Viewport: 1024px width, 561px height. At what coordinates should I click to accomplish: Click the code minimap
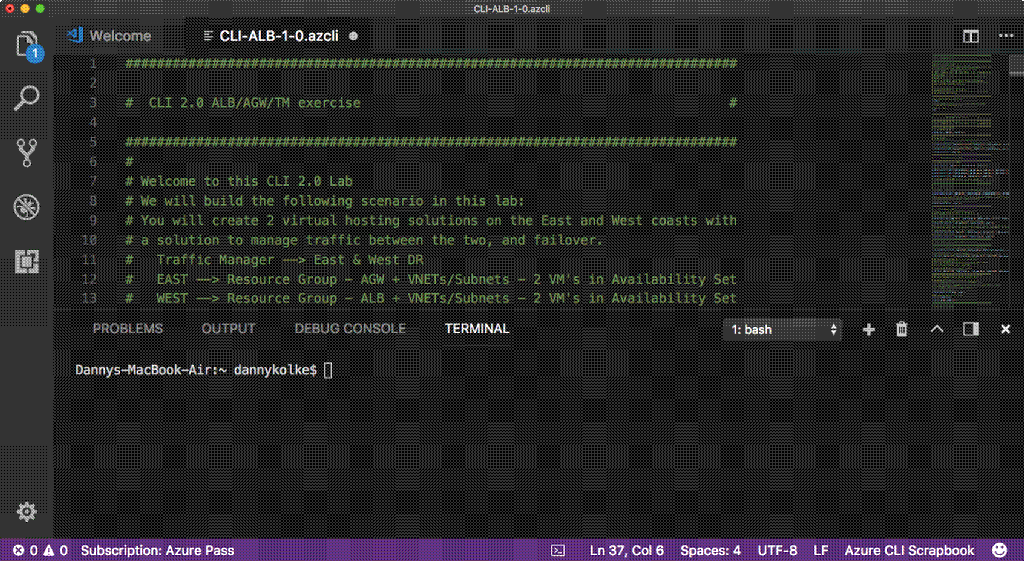[969, 180]
